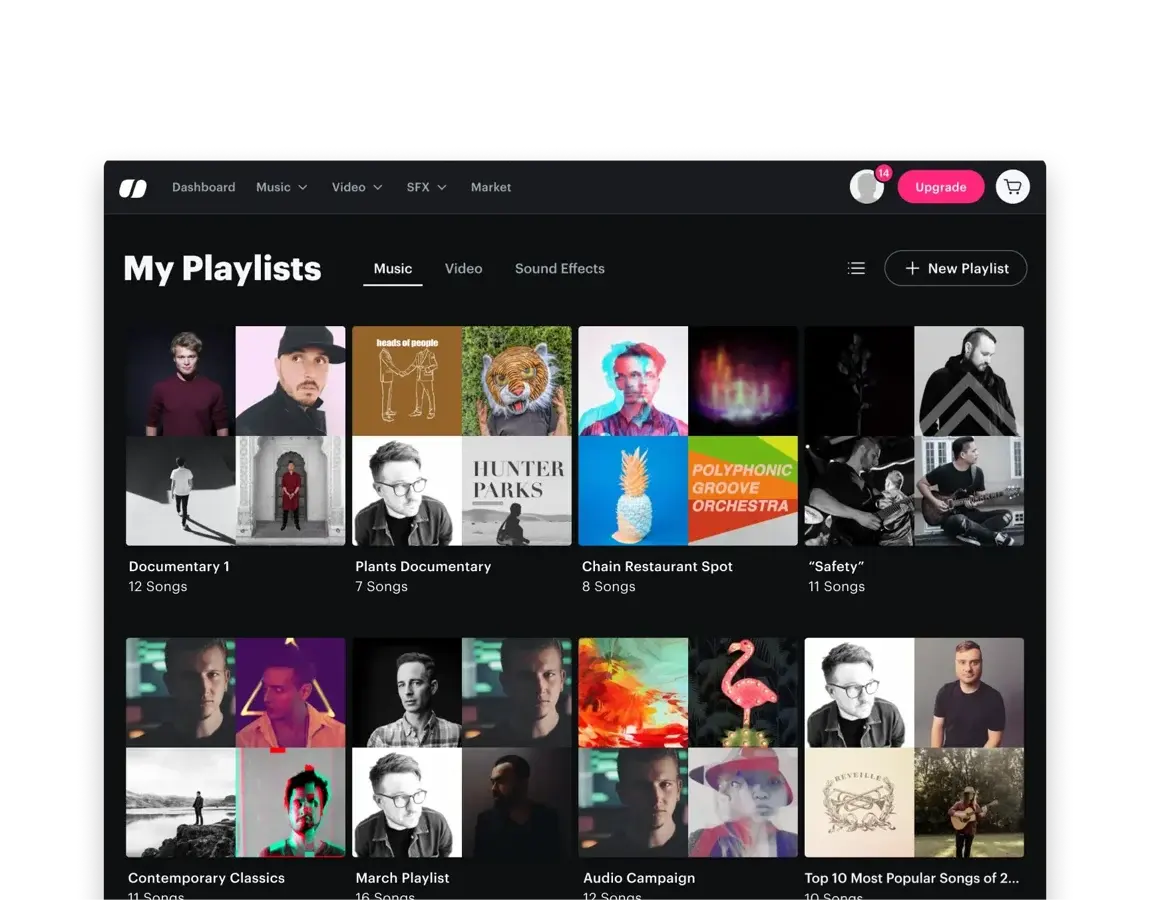
Task: Click the notification badge showing 14
Action: pos(883,173)
